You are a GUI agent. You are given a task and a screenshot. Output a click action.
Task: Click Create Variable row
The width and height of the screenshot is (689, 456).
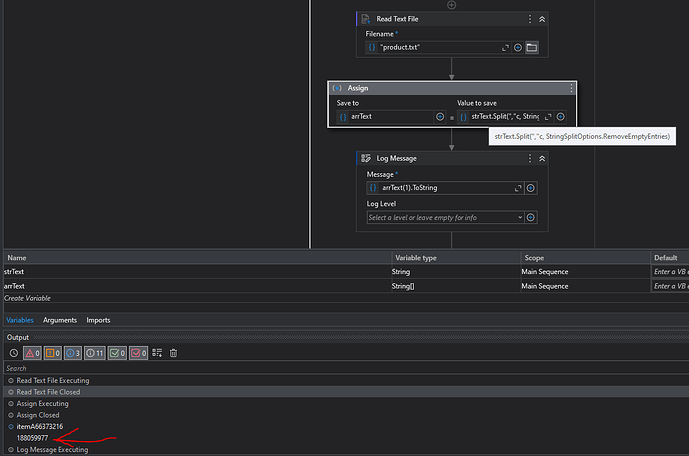tap(27, 298)
